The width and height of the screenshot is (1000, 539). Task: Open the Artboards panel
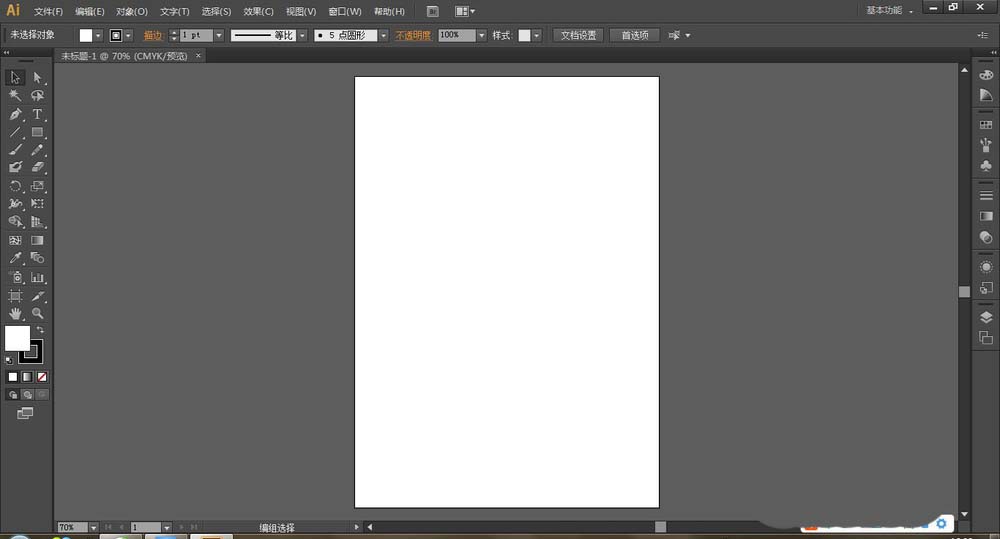[986, 338]
